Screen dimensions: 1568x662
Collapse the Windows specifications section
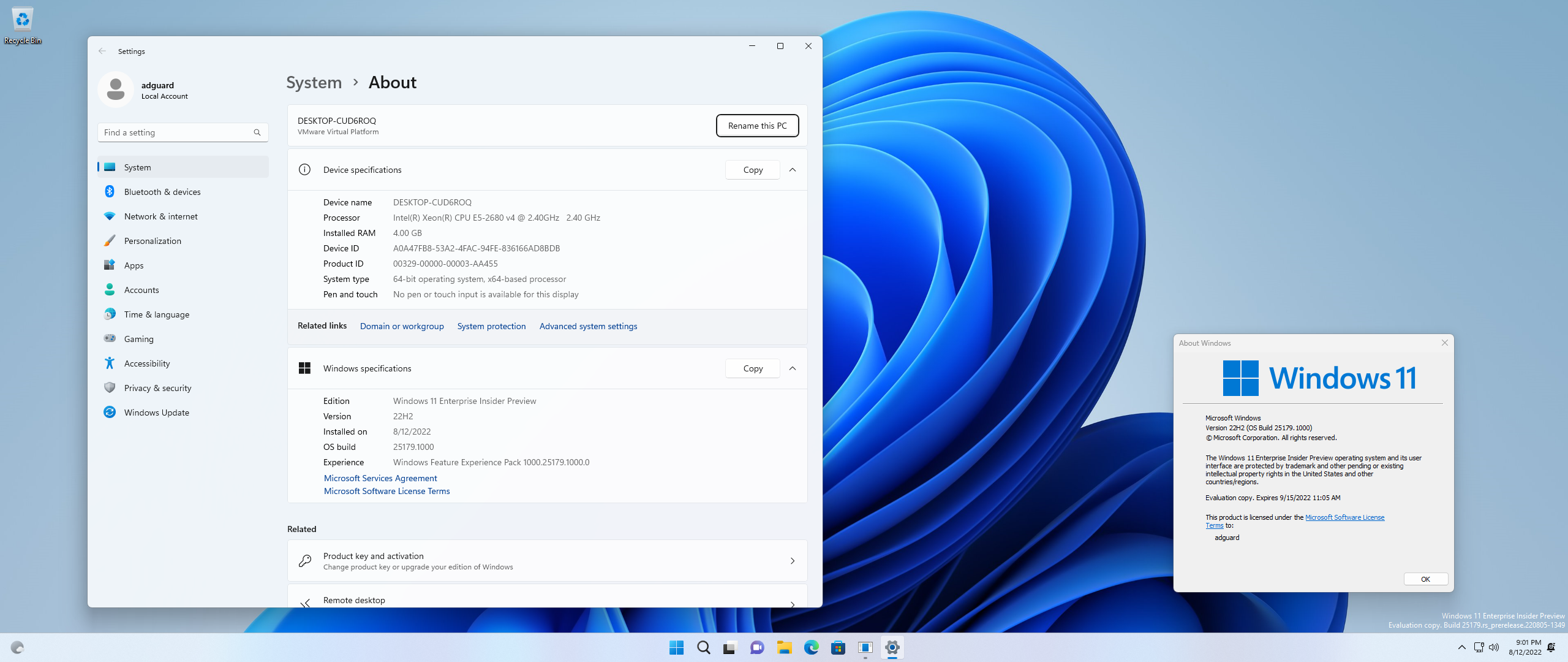[x=793, y=368]
